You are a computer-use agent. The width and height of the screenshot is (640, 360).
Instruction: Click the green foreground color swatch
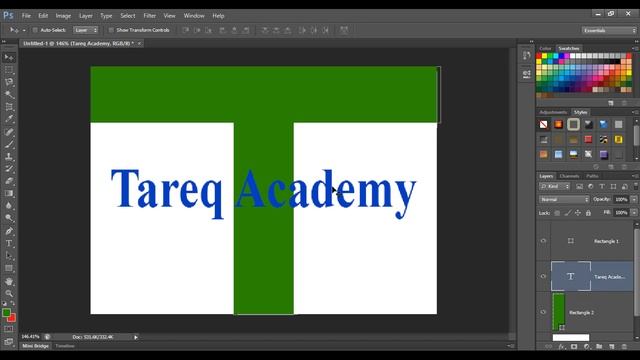click(x=6, y=313)
